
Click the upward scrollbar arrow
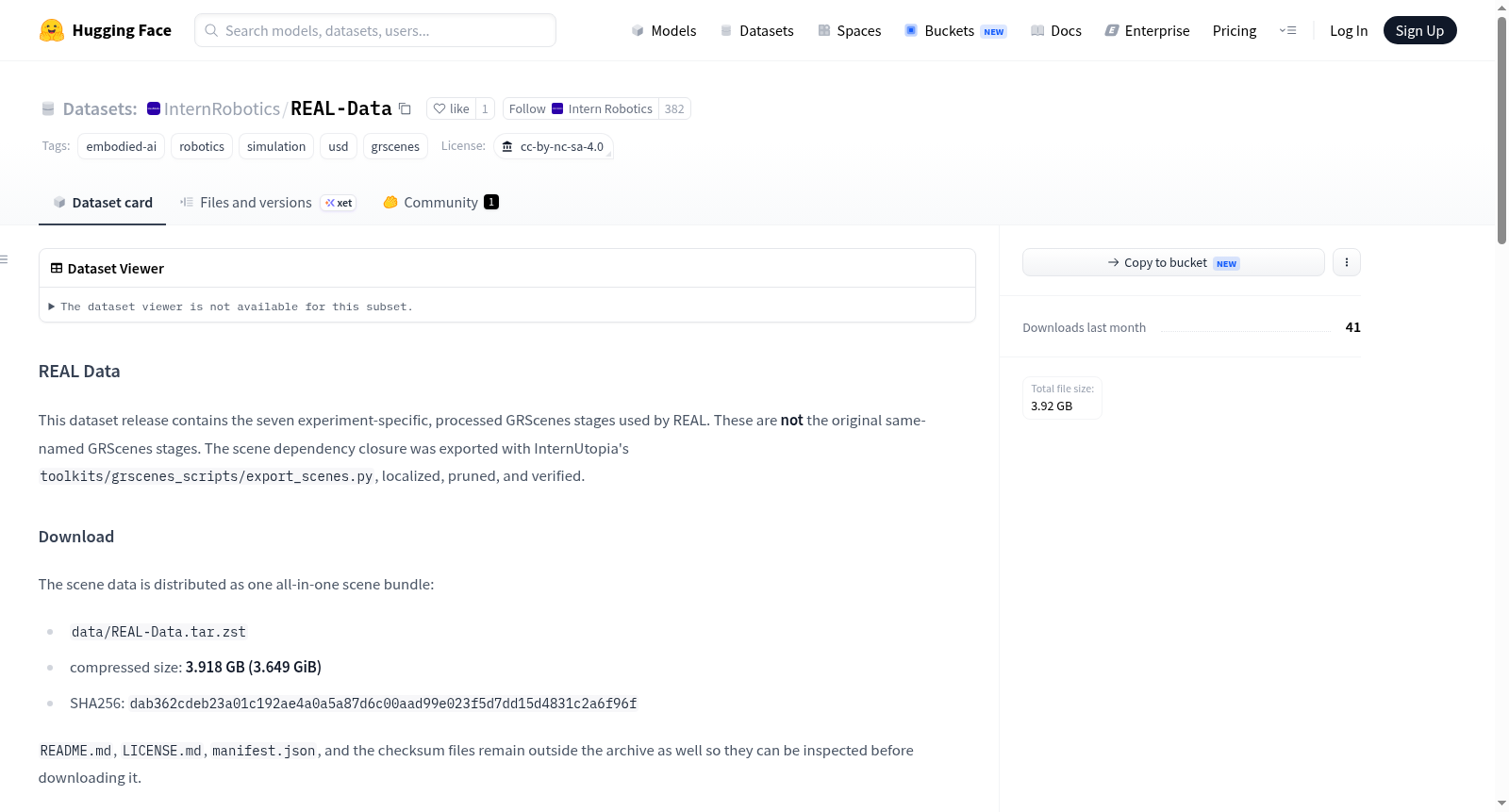(x=1501, y=7)
